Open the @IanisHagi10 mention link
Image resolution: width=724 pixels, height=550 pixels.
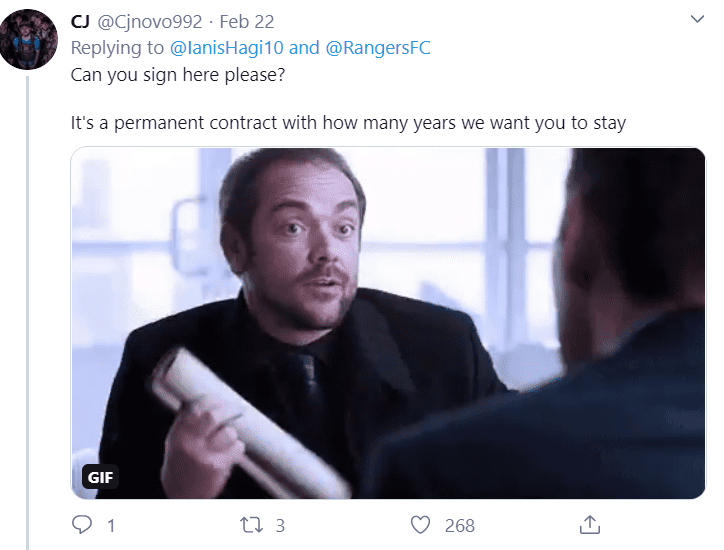pyautogui.click(x=226, y=48)
